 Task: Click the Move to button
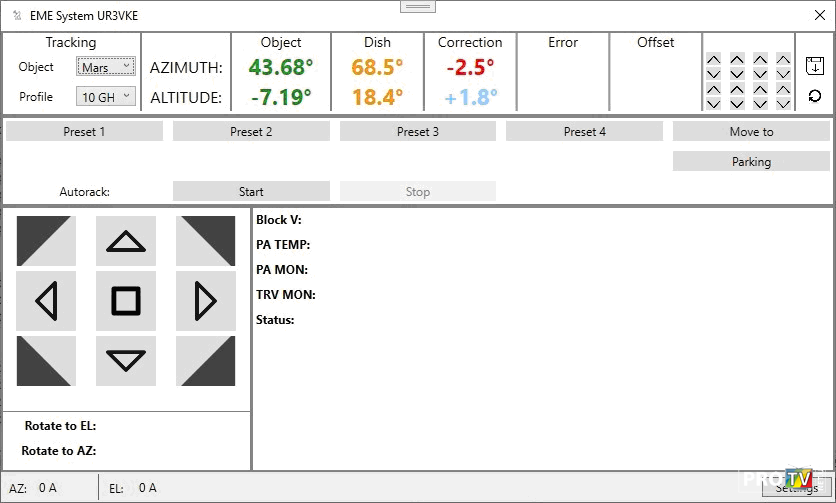751,131
